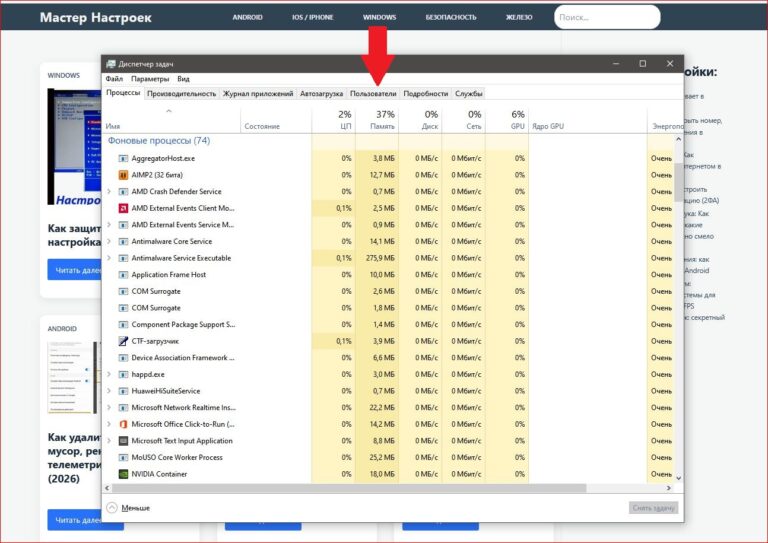The width and height of the screenshot is (768, 543).
Task: Expand the happd.exe row
Action: (109, 374)
